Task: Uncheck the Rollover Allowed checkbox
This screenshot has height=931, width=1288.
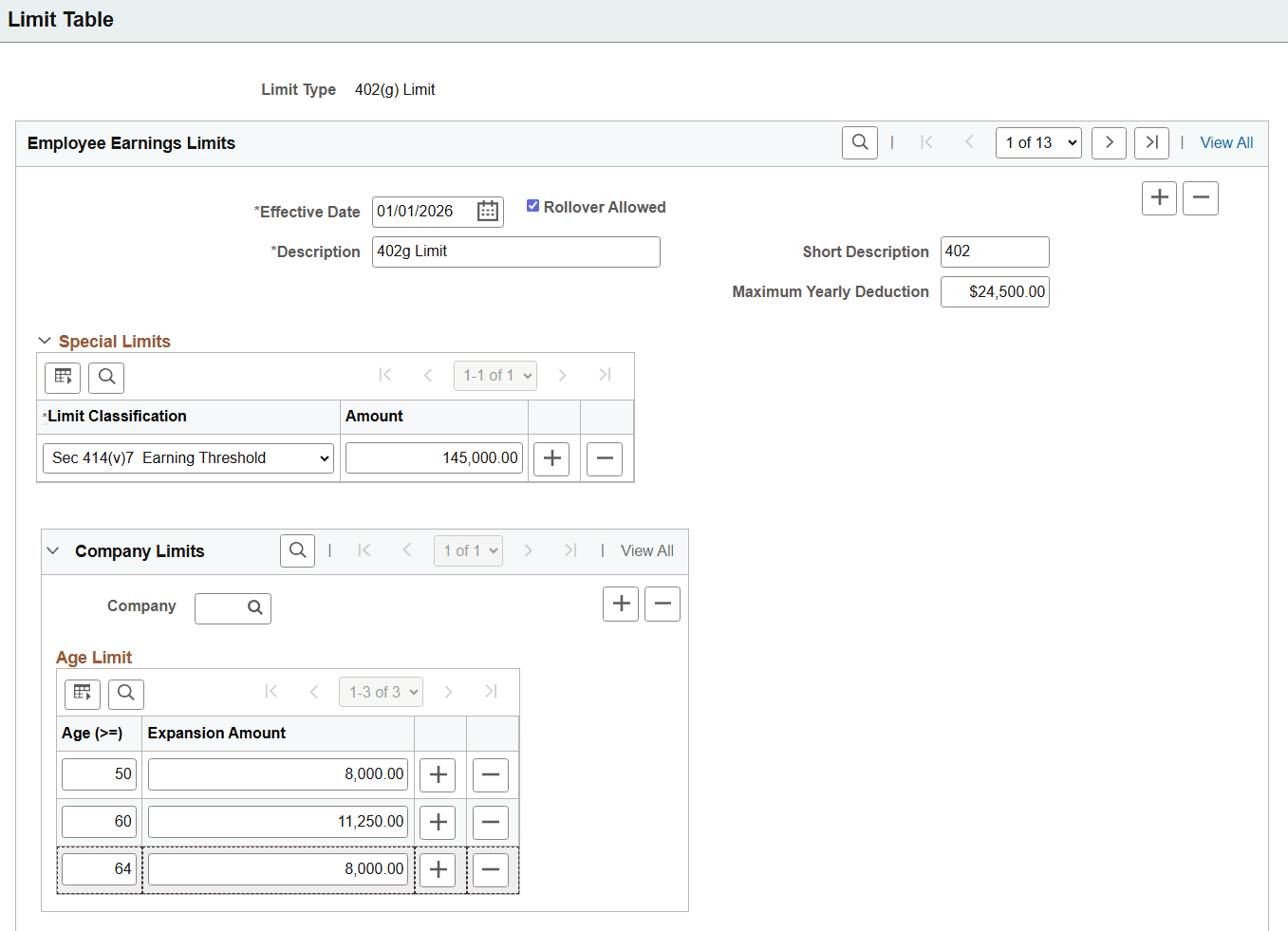Action: 533,206
